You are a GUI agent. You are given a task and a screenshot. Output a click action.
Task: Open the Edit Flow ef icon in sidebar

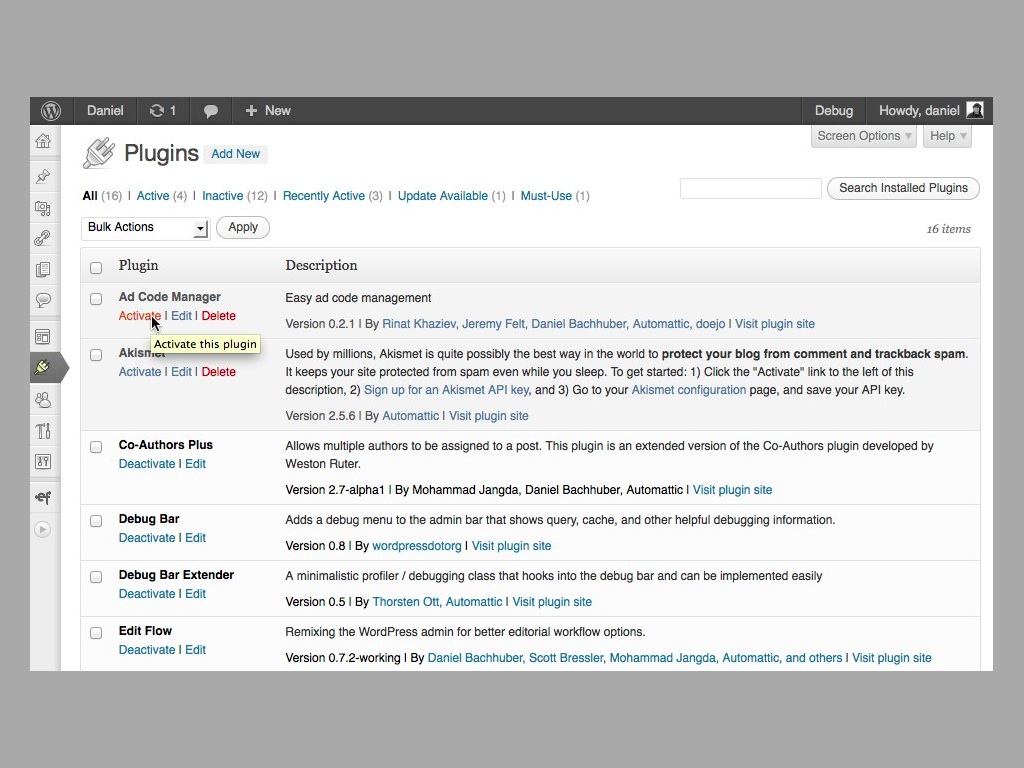(x=43, y=498)
